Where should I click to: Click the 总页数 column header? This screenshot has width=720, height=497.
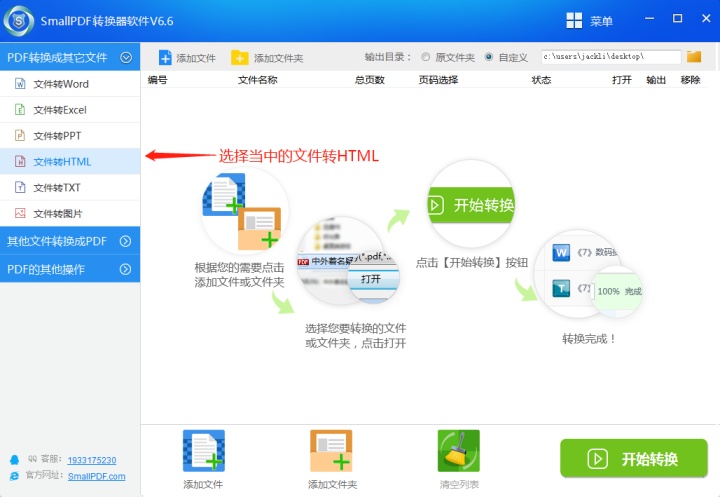(370, 80)
